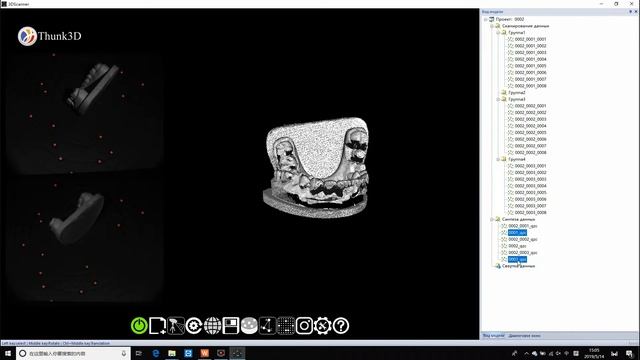The image size is (640, 360).
Task: Collapse the Группа3 group node
Action: (498, 99)
